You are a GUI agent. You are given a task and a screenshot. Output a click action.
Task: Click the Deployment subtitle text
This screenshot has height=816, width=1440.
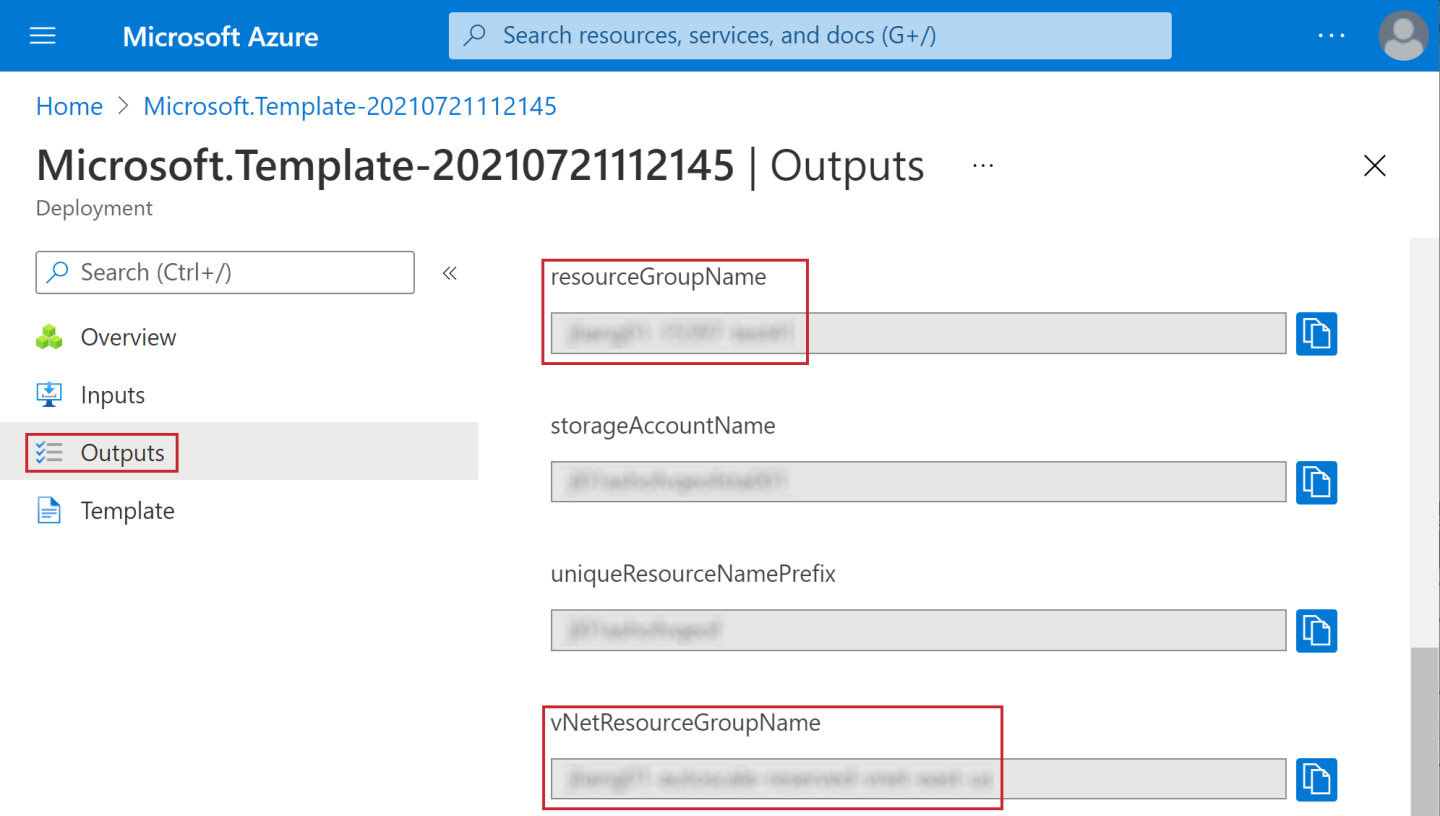(94, 208)
